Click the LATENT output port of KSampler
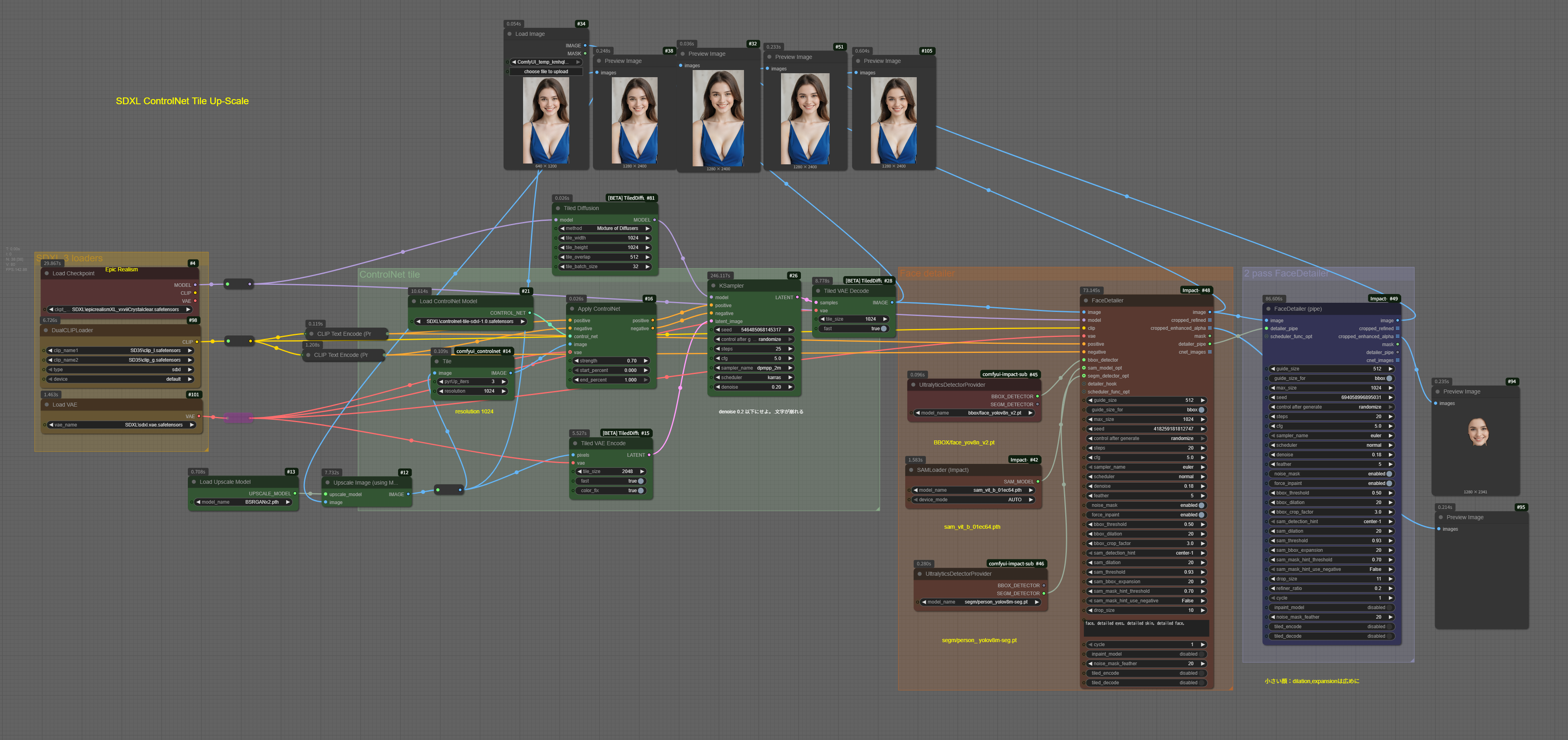Viewport: 1568px width, 740px height. click(797, 298)
